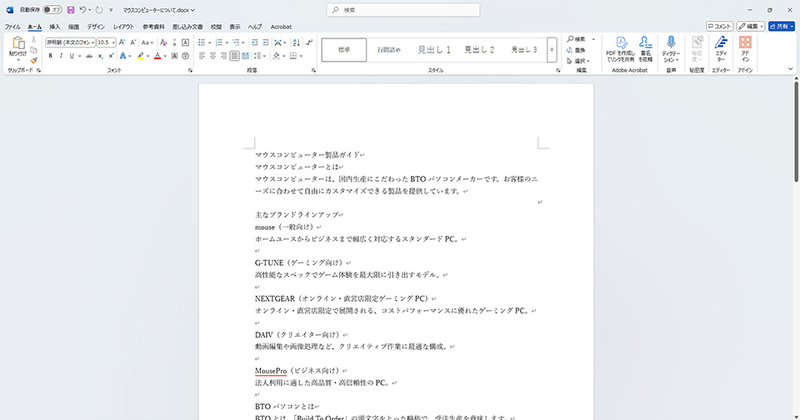The width and height of the screenshot is (800, 420).
Task: Click the character shading icon
Action: coord(174,56)
